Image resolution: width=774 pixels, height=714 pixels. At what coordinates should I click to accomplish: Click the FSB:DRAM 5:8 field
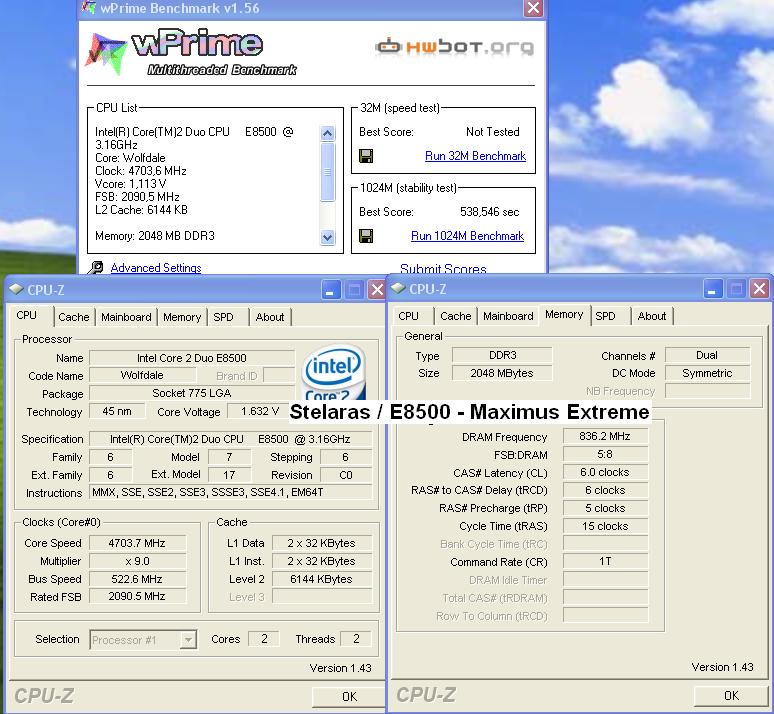(x=605, y=454)
